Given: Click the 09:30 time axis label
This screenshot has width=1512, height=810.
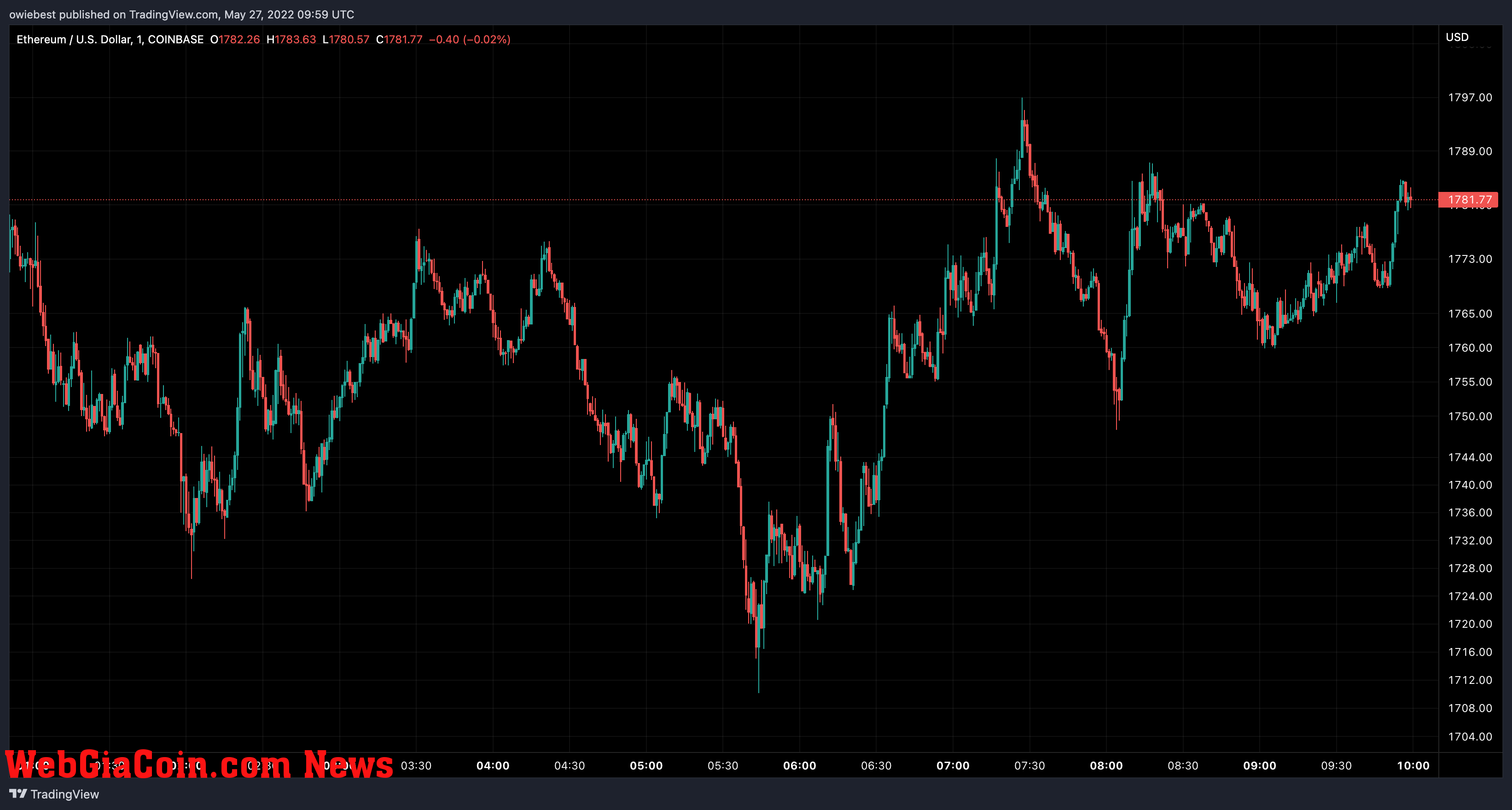Looking at the screenshot, I should coord(1337,765).
